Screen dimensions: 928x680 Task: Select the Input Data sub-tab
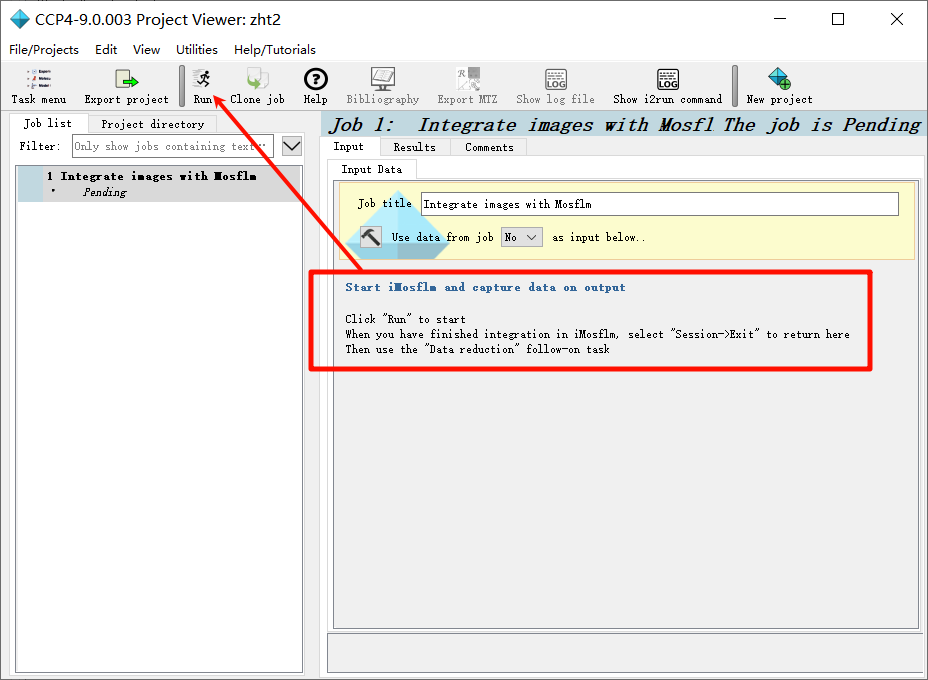coord(372,169)
